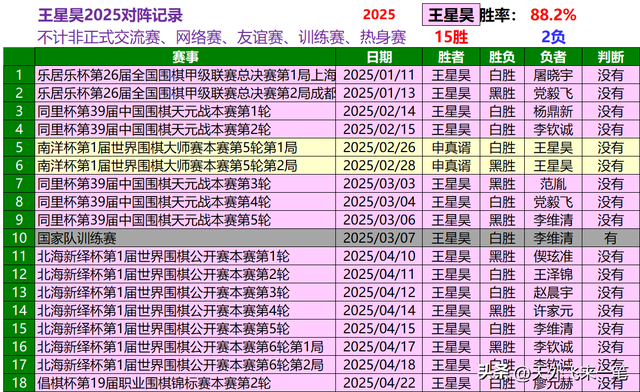Click the 许家元 cell in row 14
Image resolution: width=640 pixels, height=392 pixels.
pyautogui.click(x=553, y=310)
